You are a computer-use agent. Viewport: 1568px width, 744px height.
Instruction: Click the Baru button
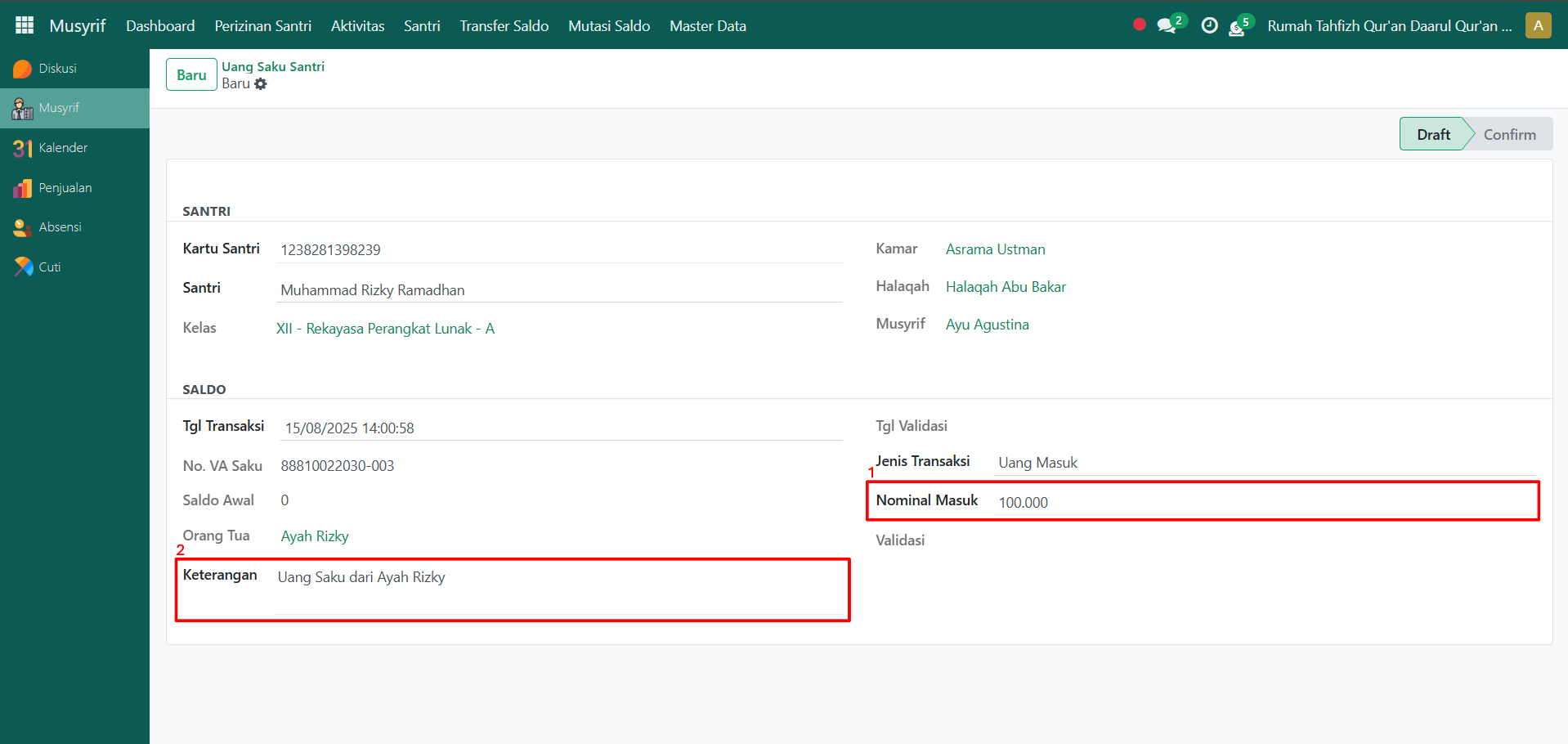coord(191,75)
